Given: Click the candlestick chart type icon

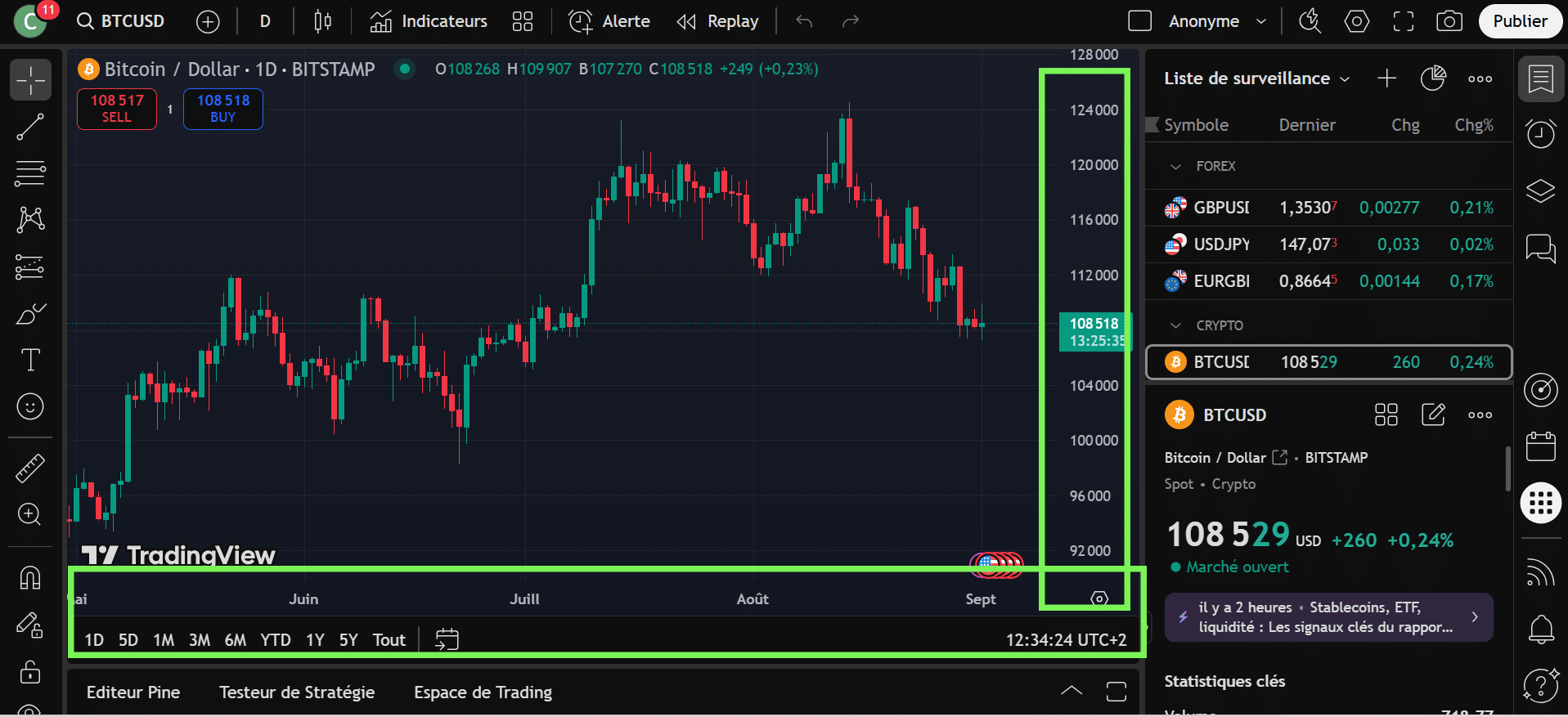Looking at the screenshot, I should point(323,21).
